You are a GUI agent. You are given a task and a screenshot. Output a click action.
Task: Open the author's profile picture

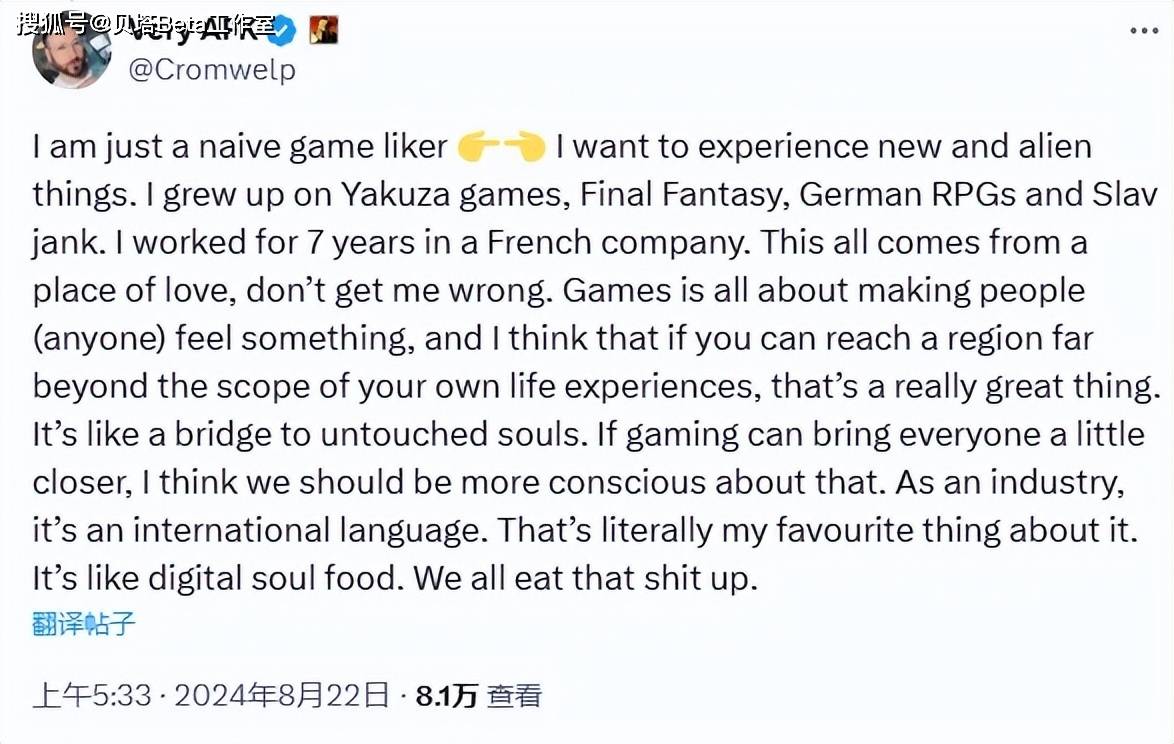click(x=72, y=50)
